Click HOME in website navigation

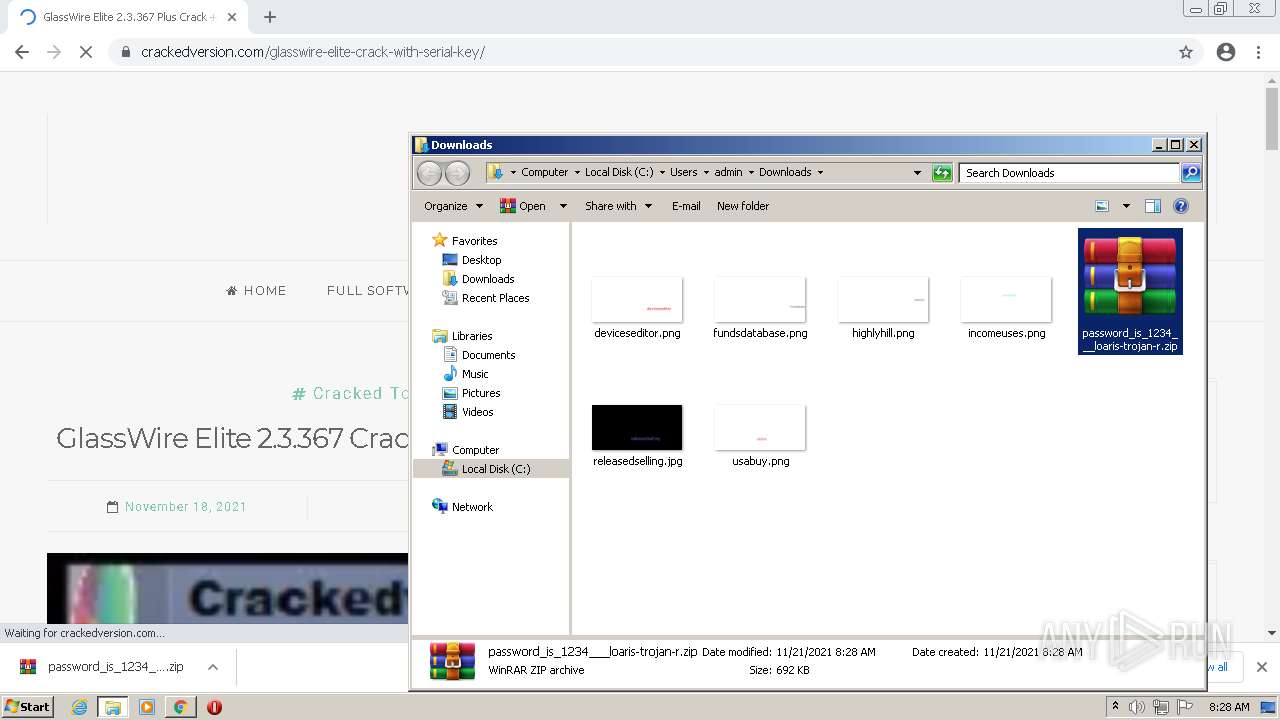(x=256, y=291)
